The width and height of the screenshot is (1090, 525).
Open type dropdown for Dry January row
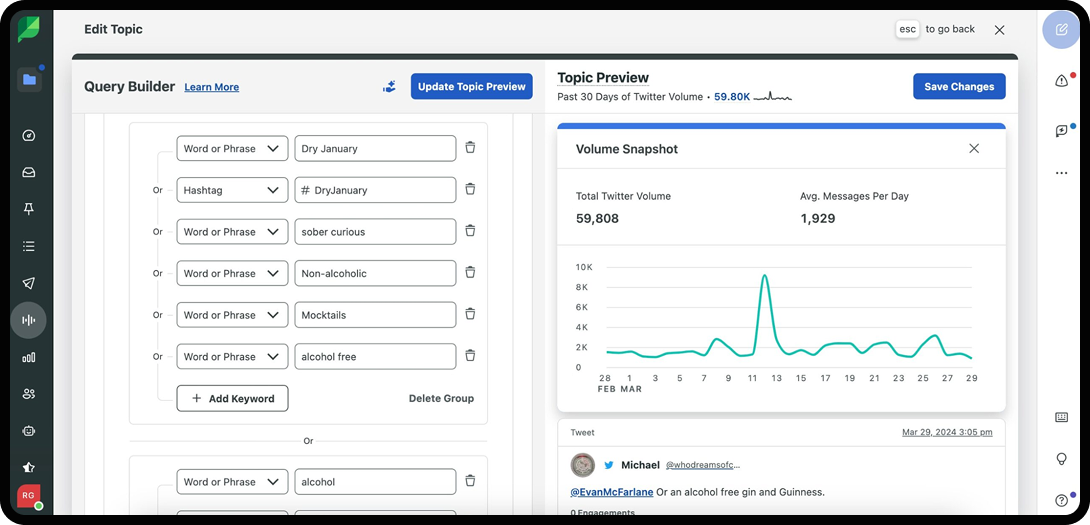point(232,149)
